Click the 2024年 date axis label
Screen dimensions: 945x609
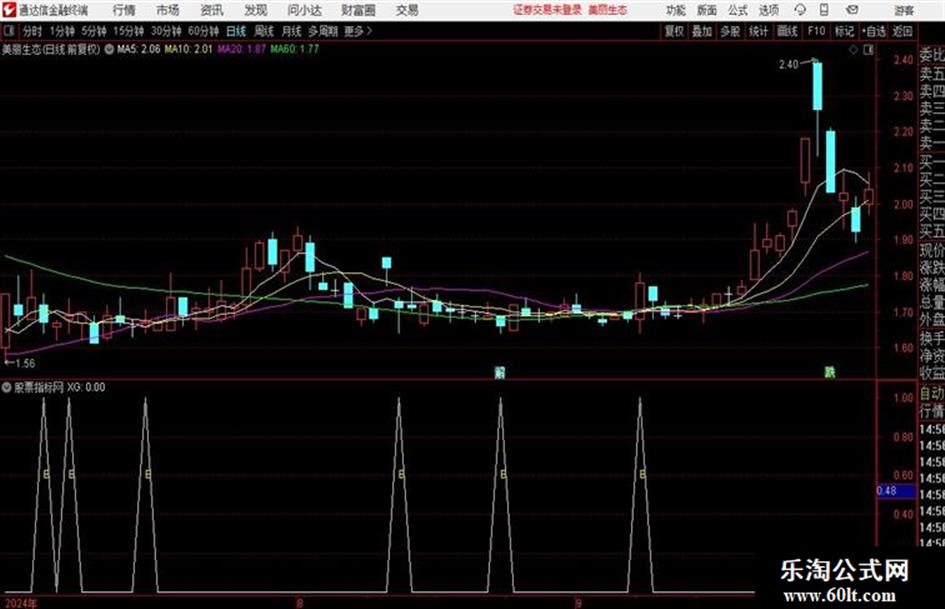pyautogui.click(x=20, y=603)
